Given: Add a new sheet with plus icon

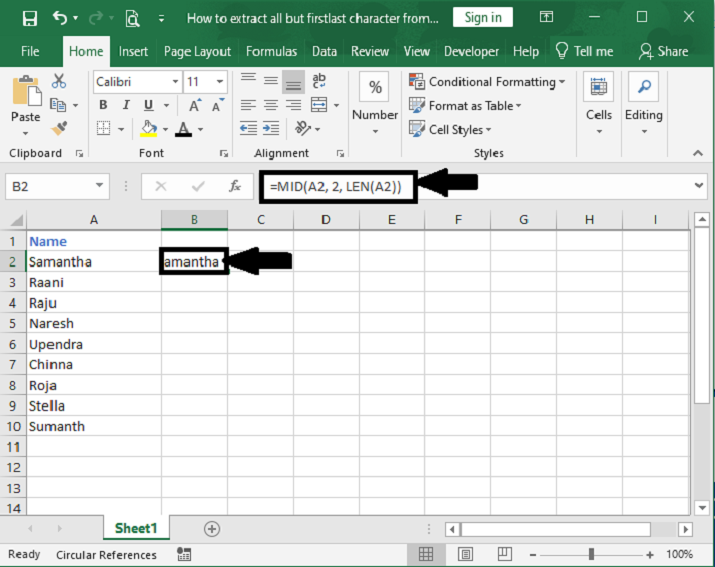Looking at the screenshot, I should (x=211, y=529).
